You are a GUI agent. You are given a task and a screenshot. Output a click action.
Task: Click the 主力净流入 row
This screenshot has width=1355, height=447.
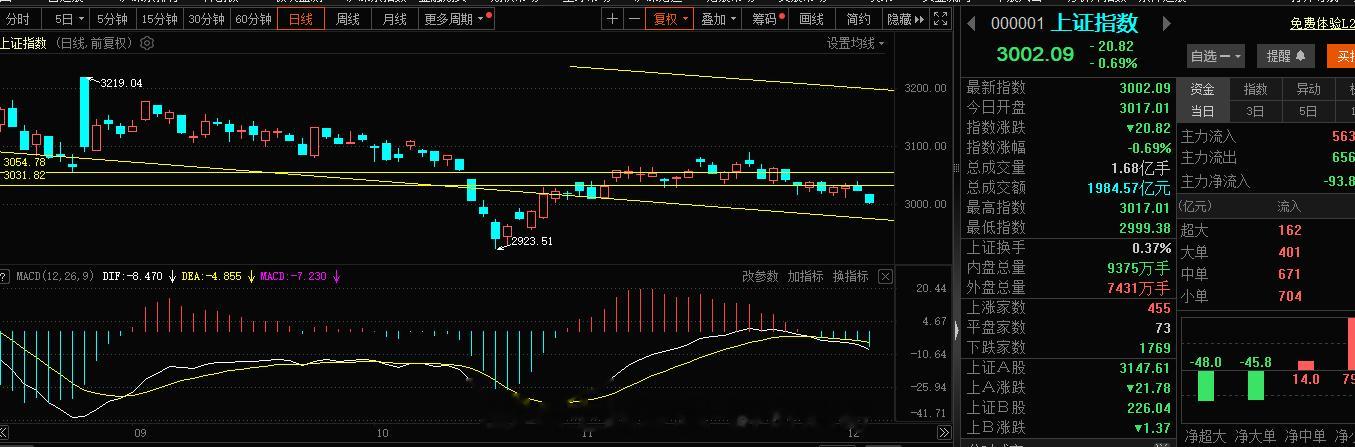(x=1266, y=181)
